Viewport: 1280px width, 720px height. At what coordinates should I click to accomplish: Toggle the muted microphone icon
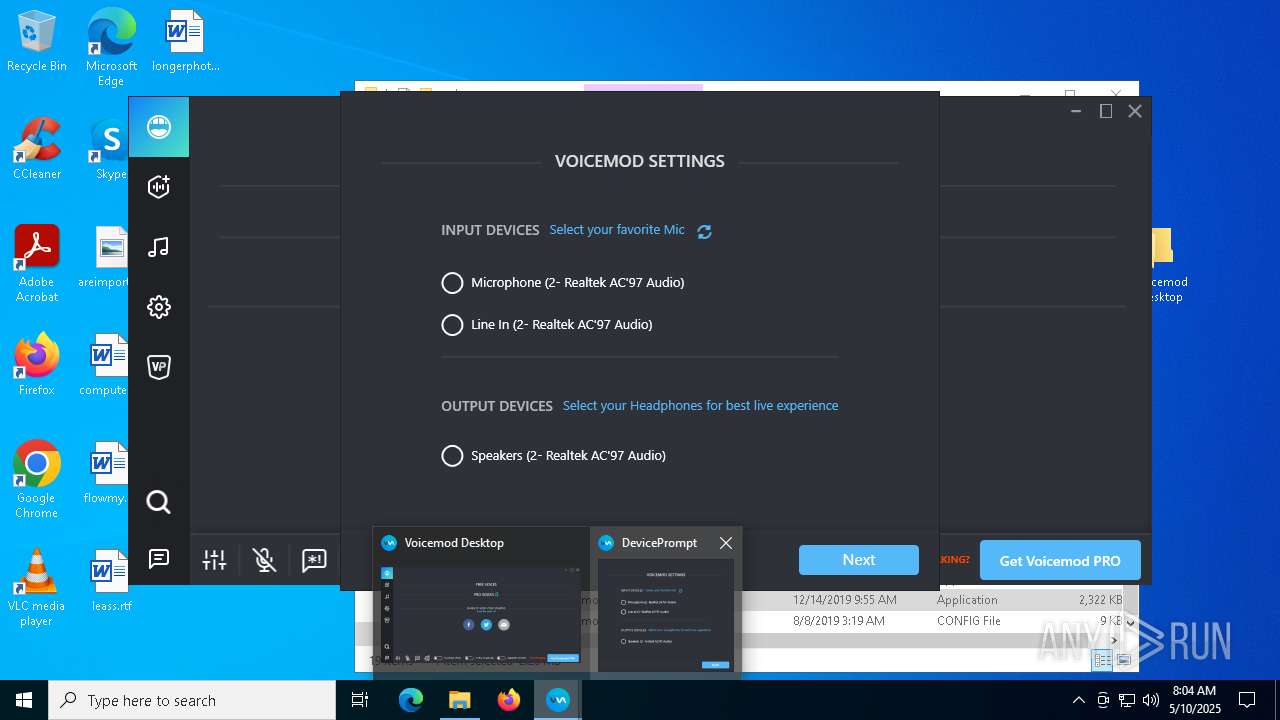click(x=264, y=560)
